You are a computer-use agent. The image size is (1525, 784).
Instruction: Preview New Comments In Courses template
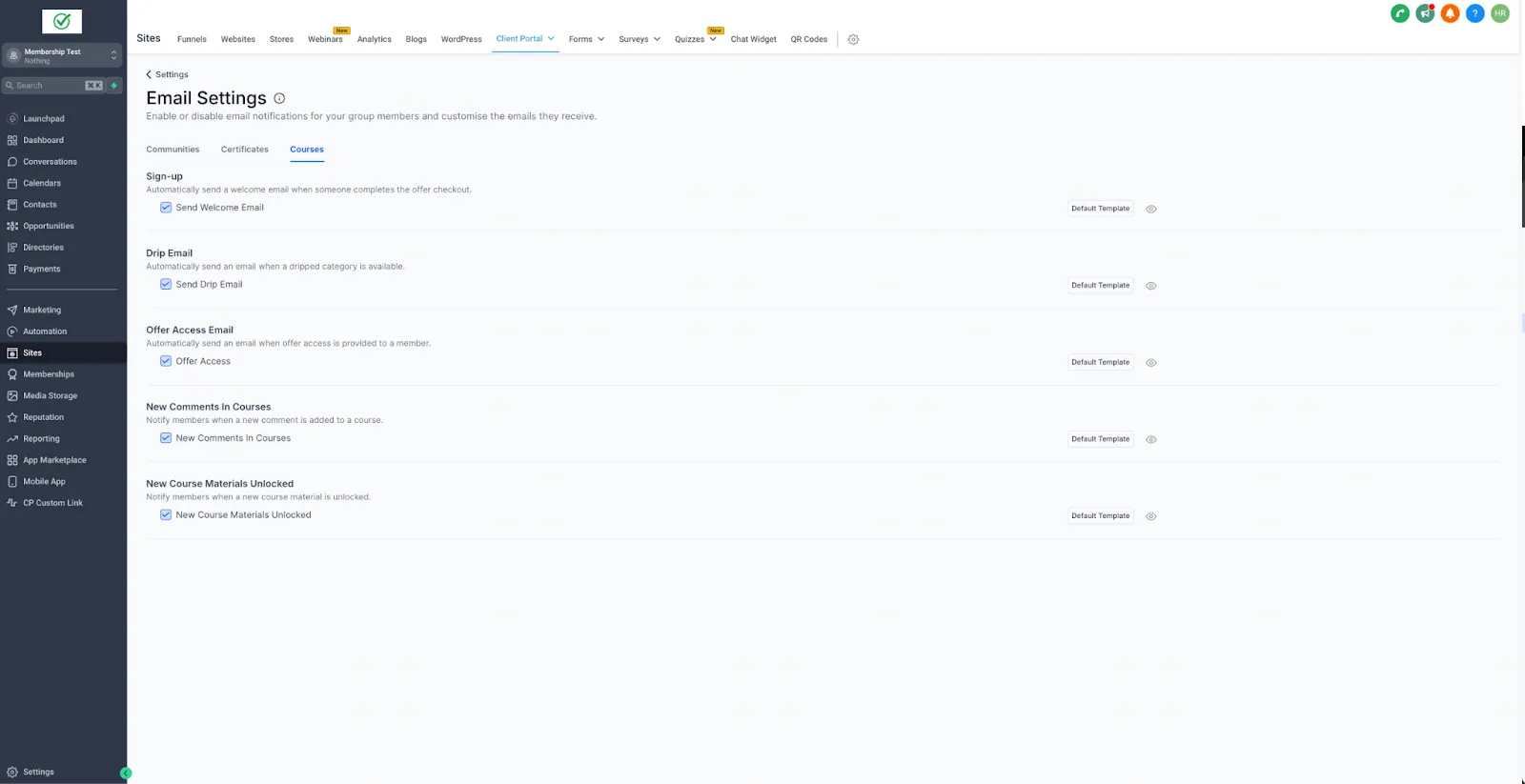pyautogui.click(x=1150, y=439)
